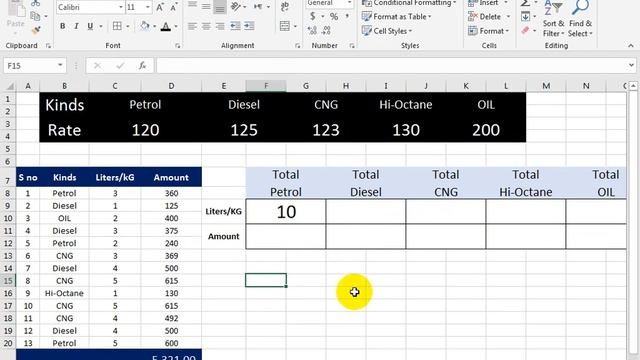
Task: Expand the formula bar with arrow
Action: [x=631, y=66]
